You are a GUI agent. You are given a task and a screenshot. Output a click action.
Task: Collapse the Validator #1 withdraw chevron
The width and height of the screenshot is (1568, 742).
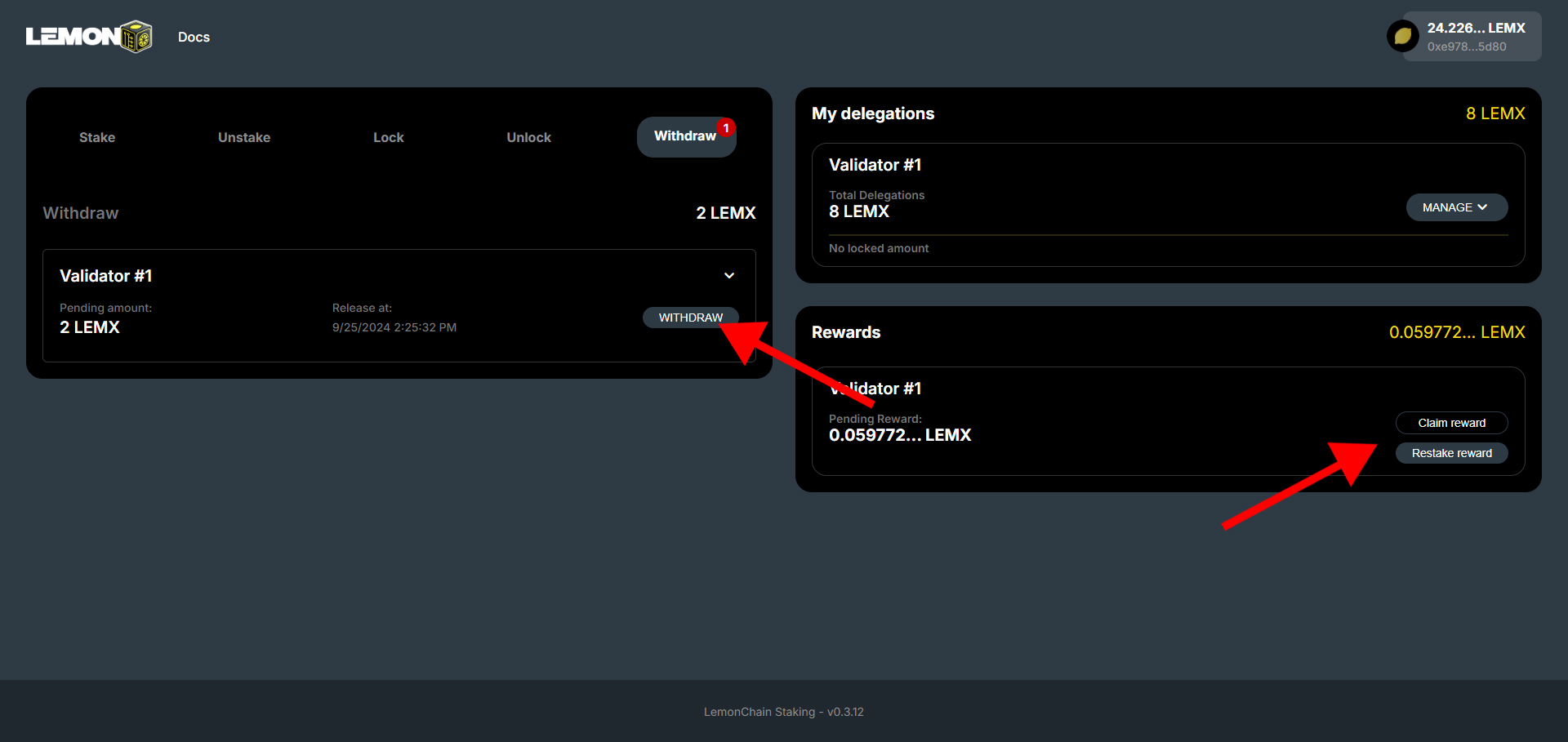(729, 276)
